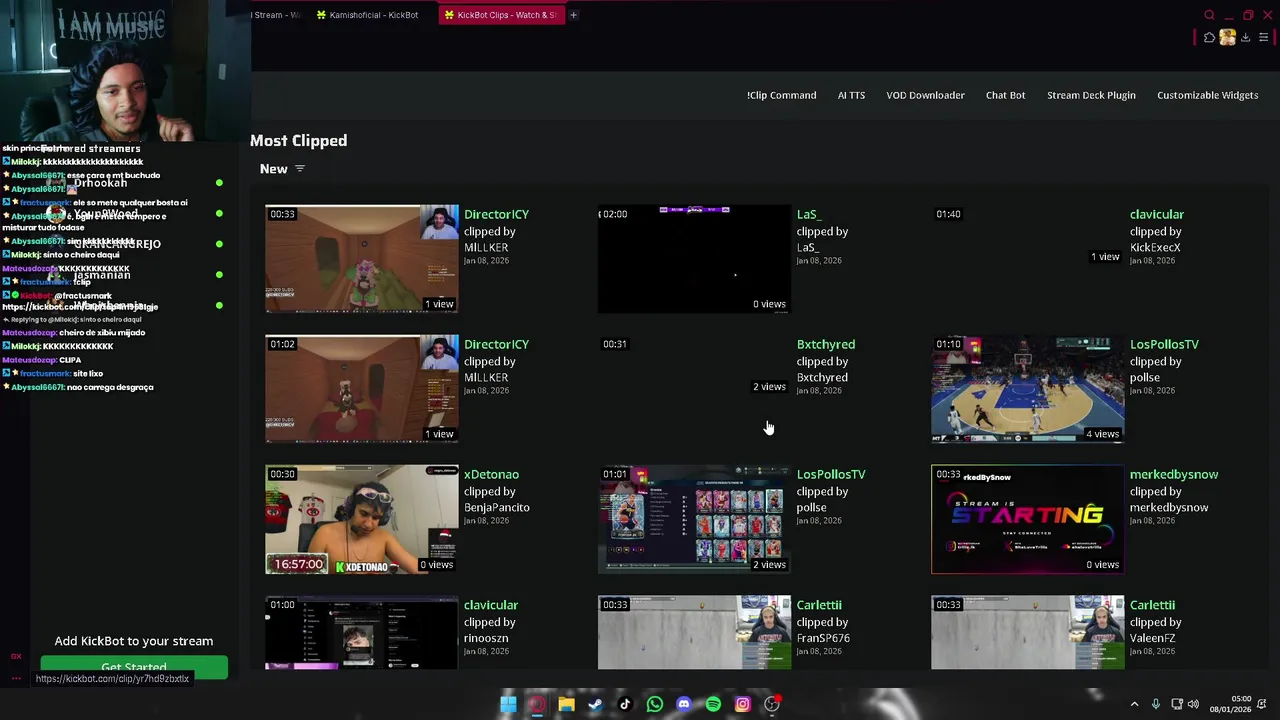Open TikTok app on taskbar
1280x720 pixels.
(625, 704)
